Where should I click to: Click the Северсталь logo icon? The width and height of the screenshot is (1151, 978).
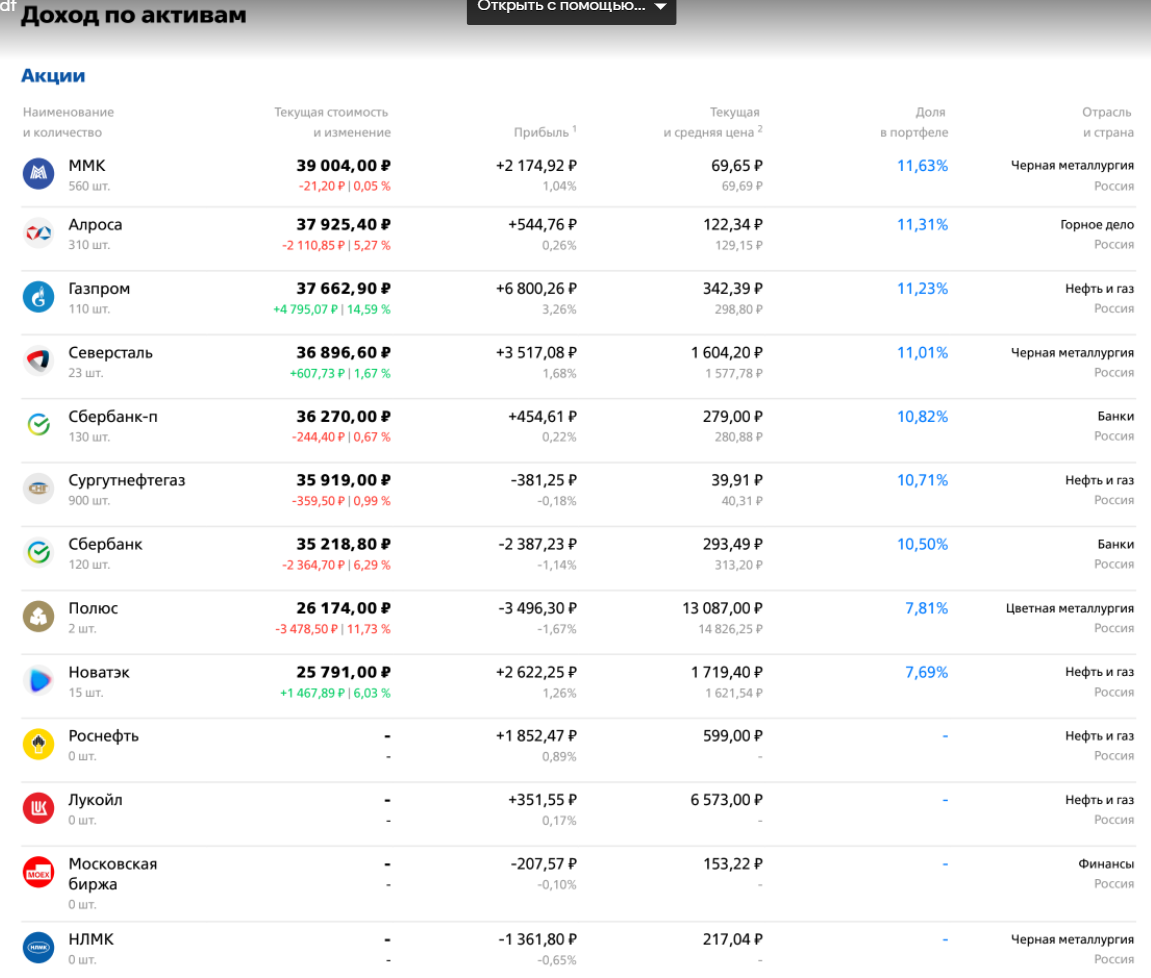point(38,361)
